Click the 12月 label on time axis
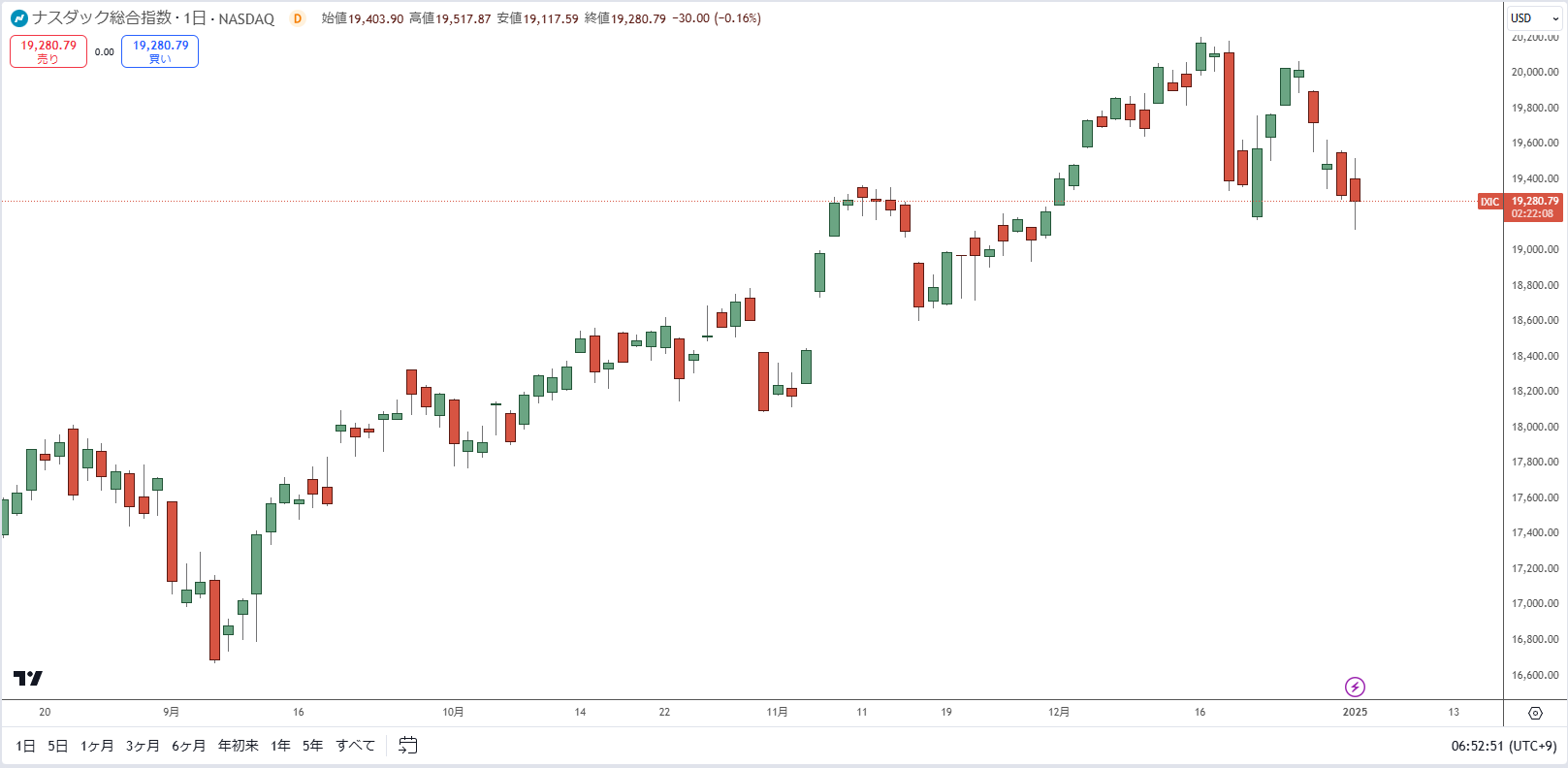The image size is (1568, 768). tap(1059, 712)
